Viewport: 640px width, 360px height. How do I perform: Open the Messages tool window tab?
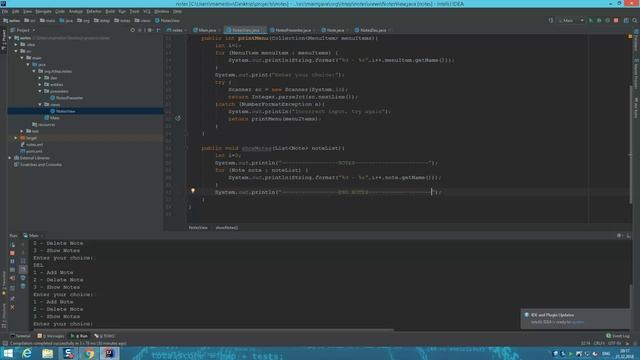tap(51, 336)
